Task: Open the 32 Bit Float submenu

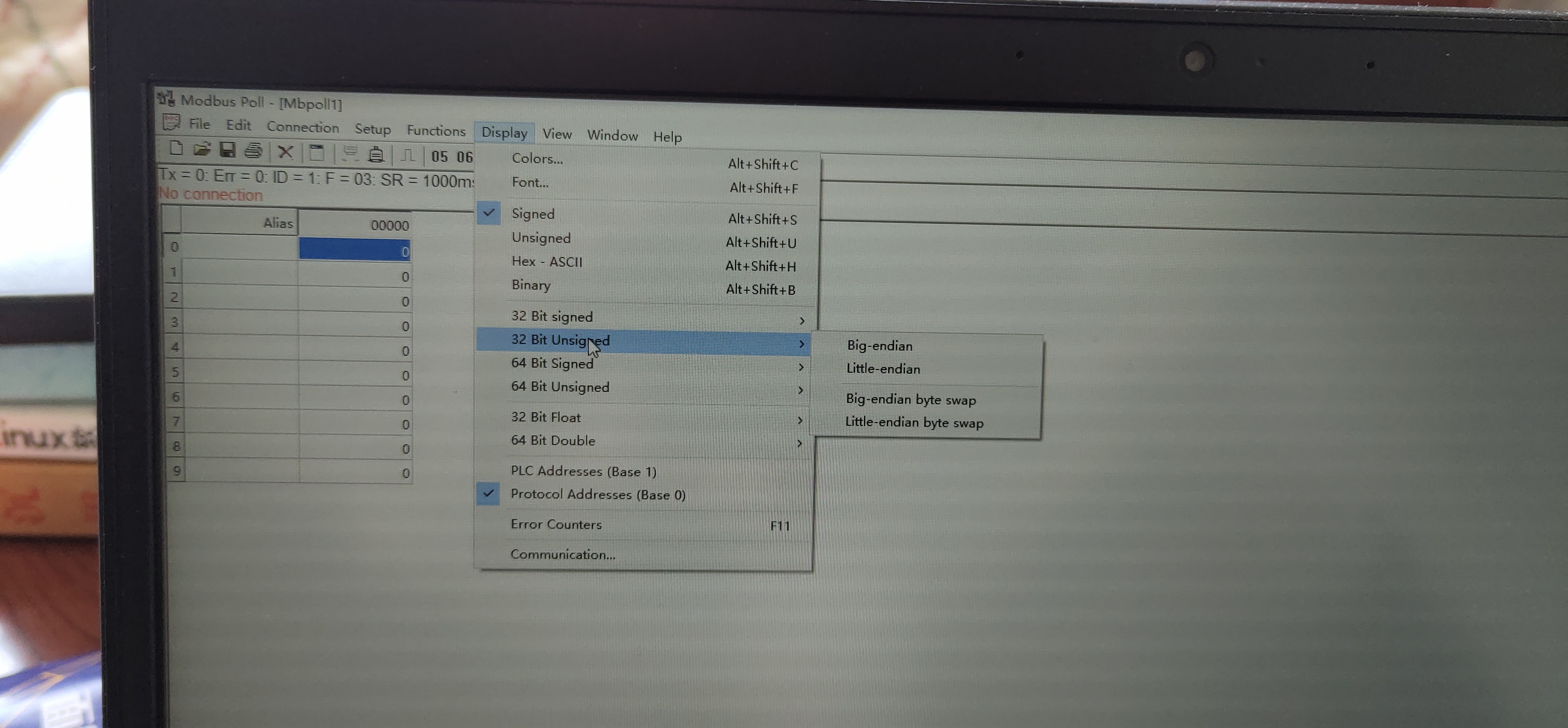Action: (x=545, y=418)
